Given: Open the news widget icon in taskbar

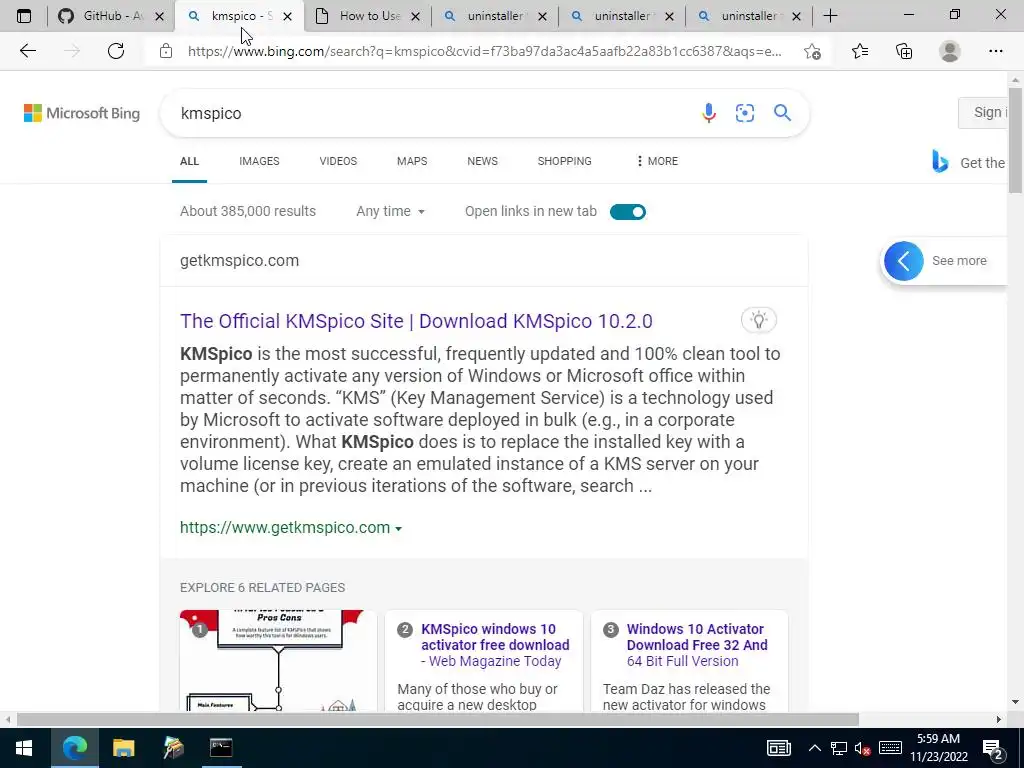Looking at the screenshot, I should click(778, 748).
